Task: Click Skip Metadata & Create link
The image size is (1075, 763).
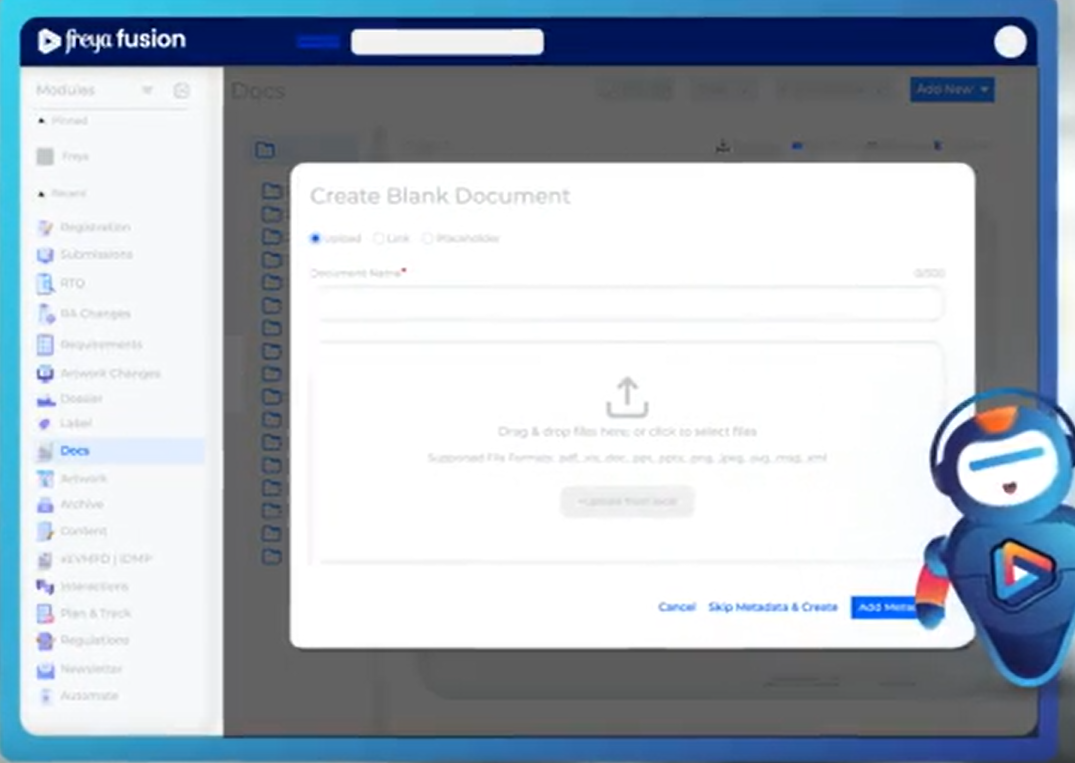Action: coord(773,607)
